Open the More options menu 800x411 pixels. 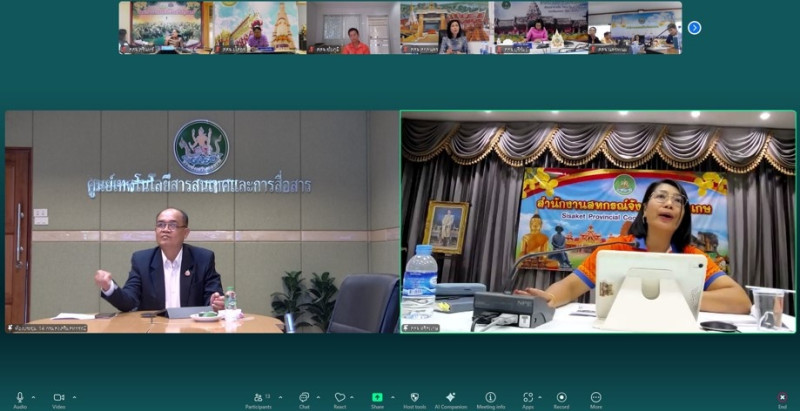click(595, 400)
